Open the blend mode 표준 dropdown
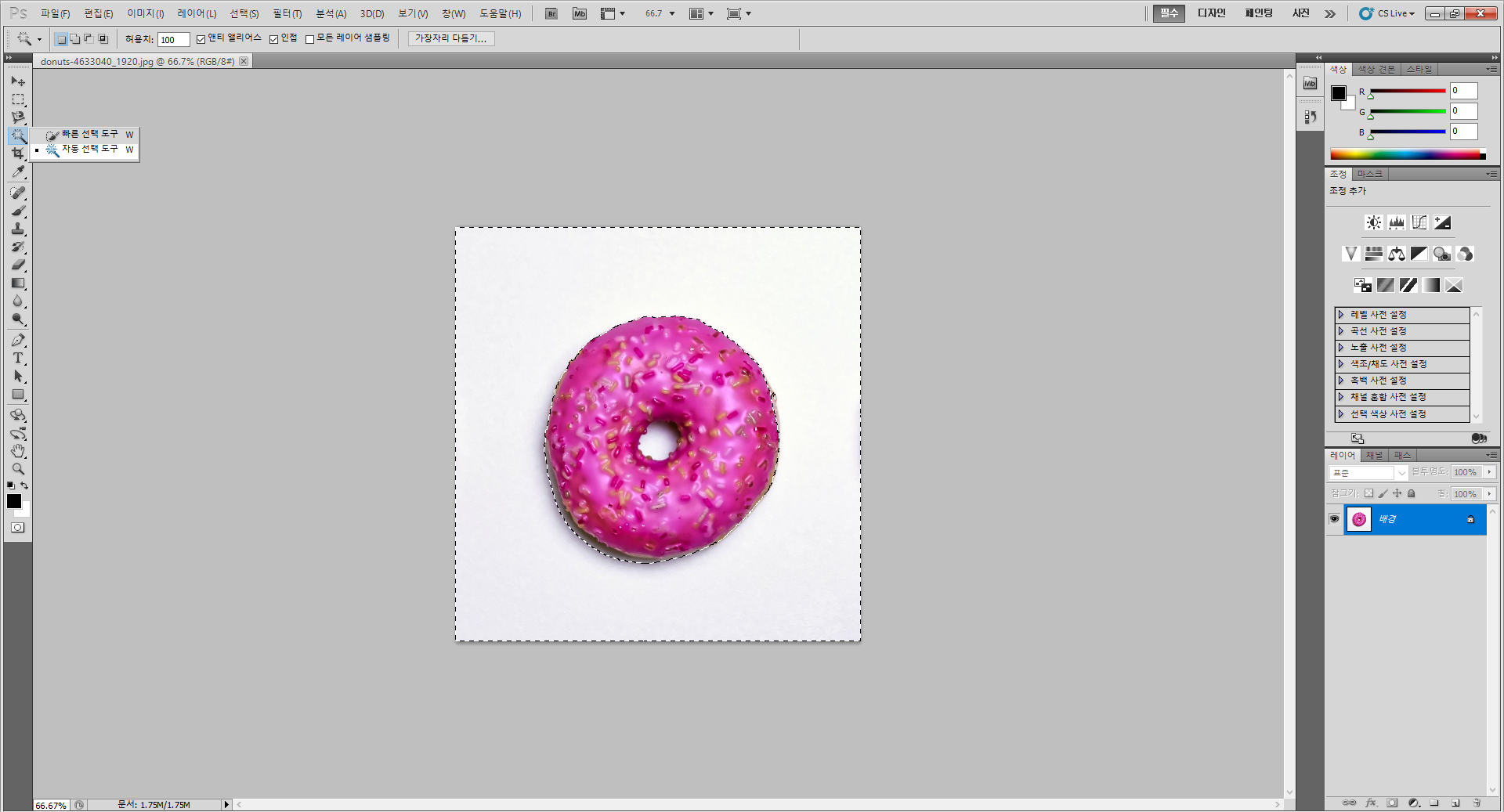Image resolution: width=1504 pixels, height=812 pixels. 1368,473
